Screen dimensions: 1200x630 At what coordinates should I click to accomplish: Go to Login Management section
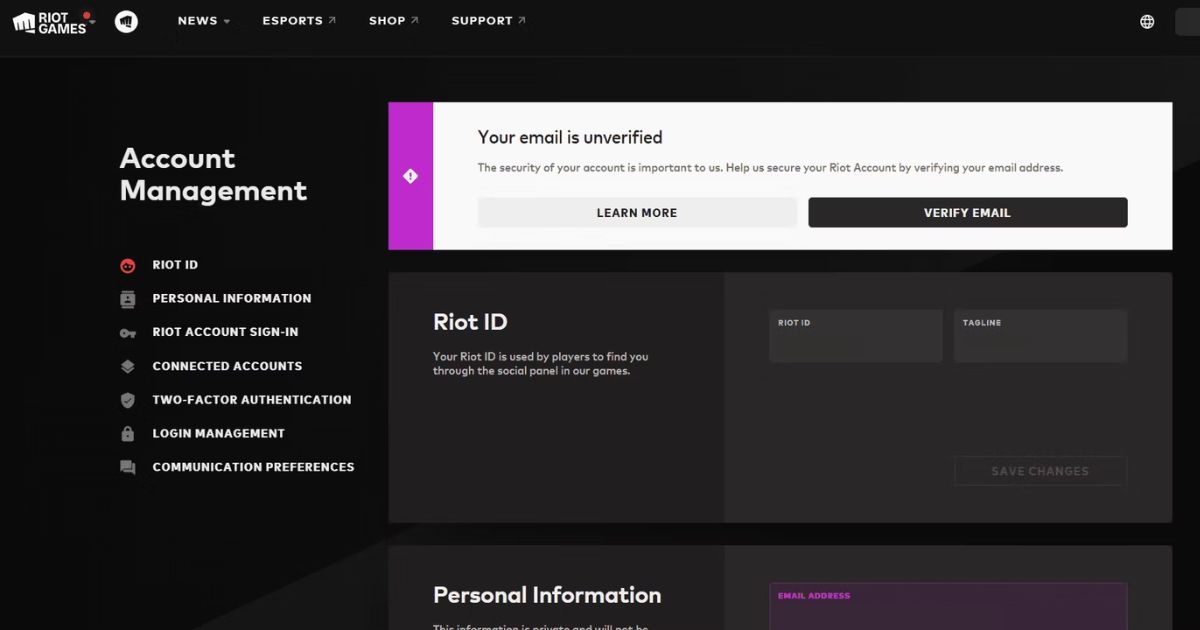(x=218, y=433)
